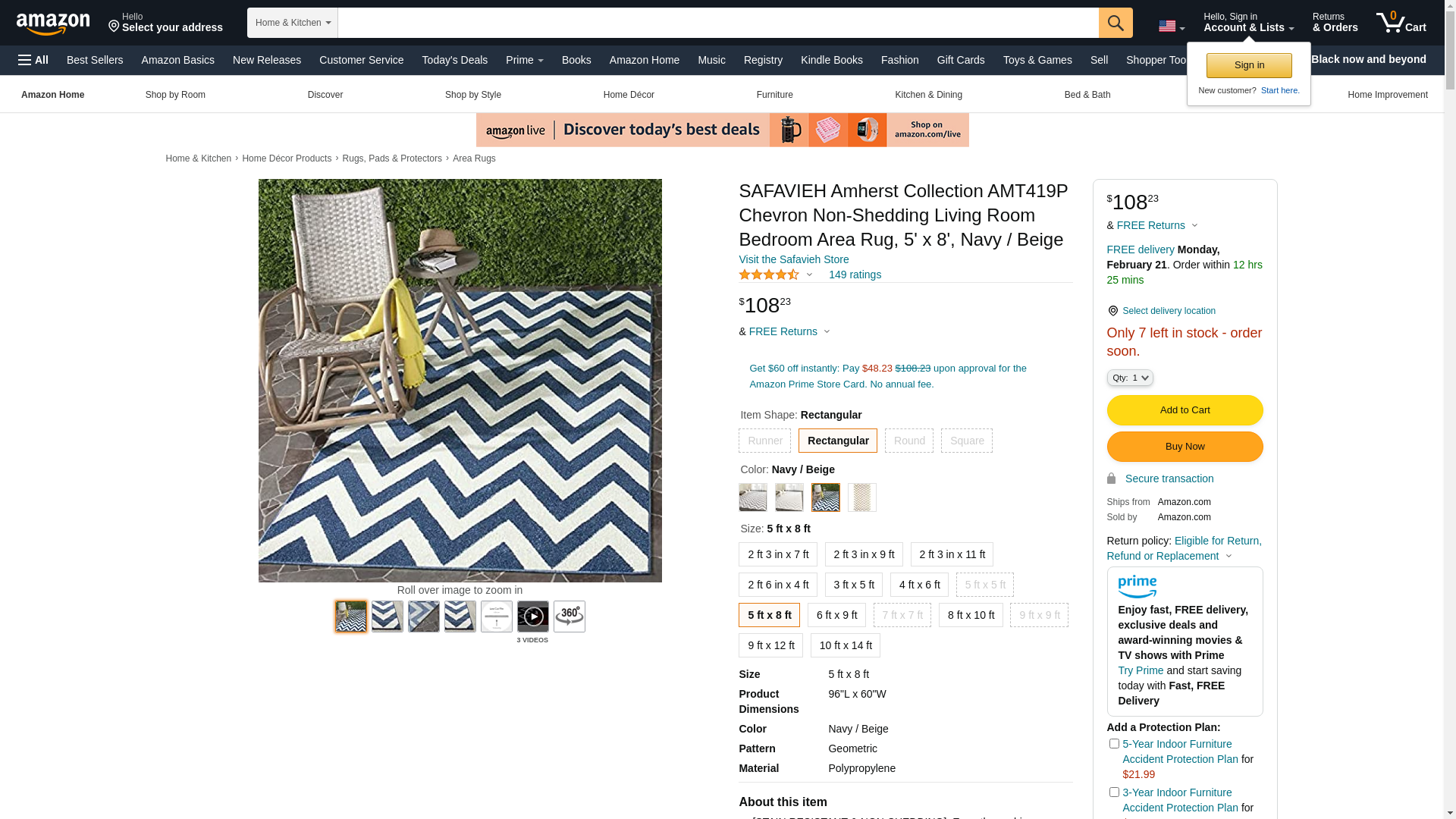
Task: Click the Amazon logo
Action: point(53,24)
